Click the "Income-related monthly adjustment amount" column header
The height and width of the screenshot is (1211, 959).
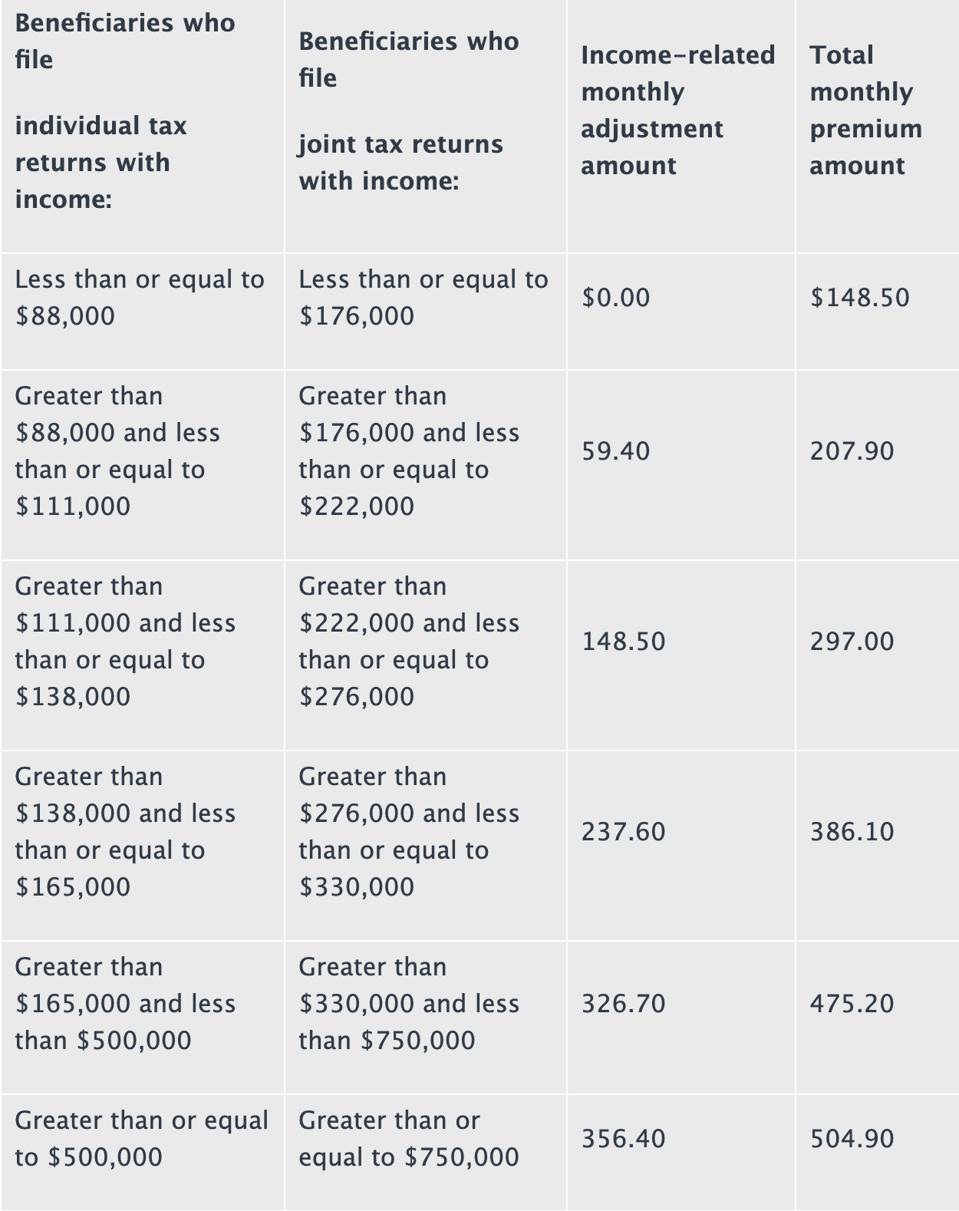[x=678, y=111]
